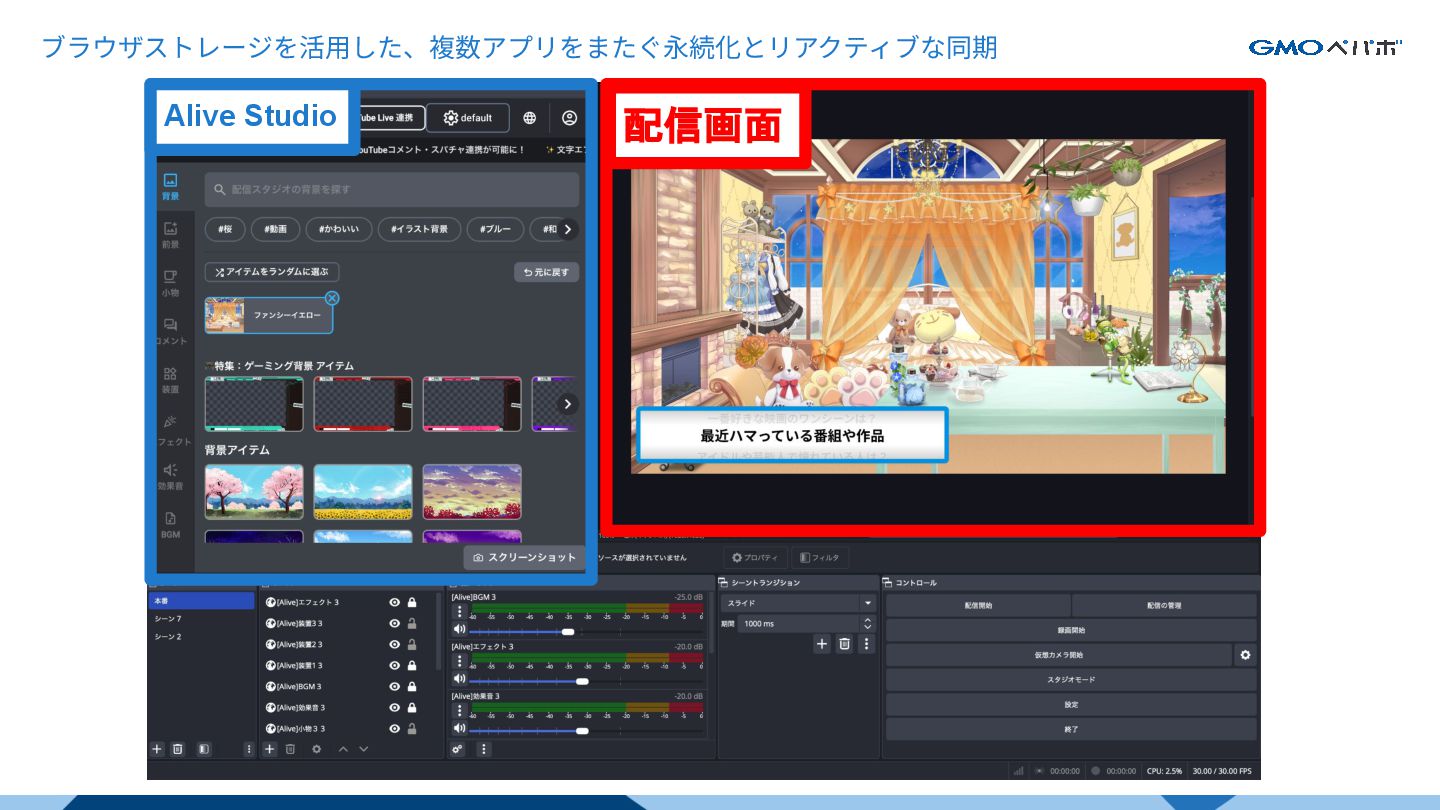Lock the [Alive]装置3 3 source
This screenshot has width=1440, height=810.
(412, 623)
